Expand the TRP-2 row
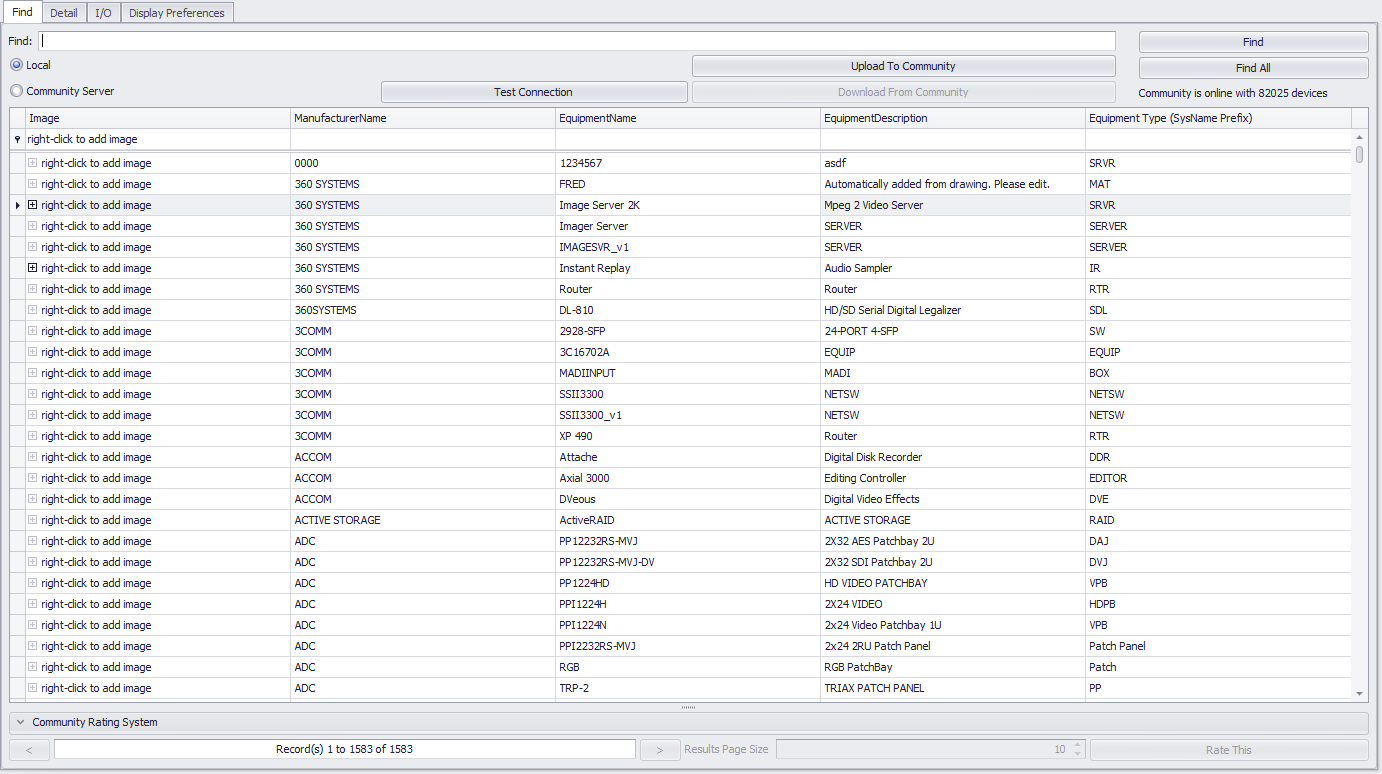Viewport: 1382px width, 774px height. pyautogui.click(x=33, y=688)
